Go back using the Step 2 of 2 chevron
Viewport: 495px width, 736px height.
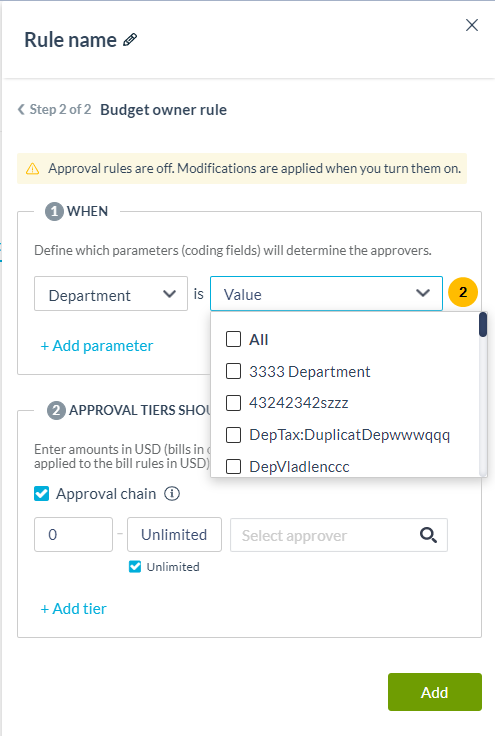[x=21, y=109]
